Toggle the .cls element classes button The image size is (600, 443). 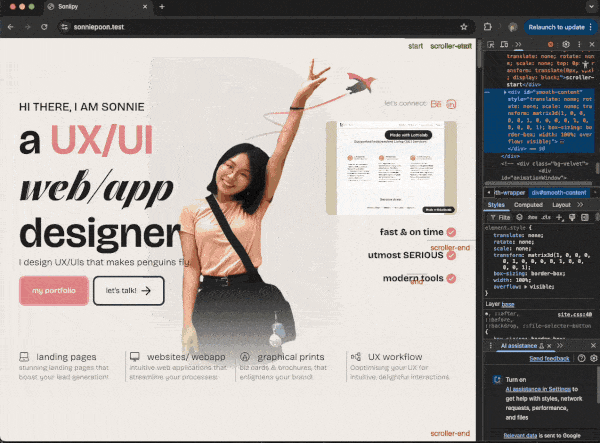[546, 217]
